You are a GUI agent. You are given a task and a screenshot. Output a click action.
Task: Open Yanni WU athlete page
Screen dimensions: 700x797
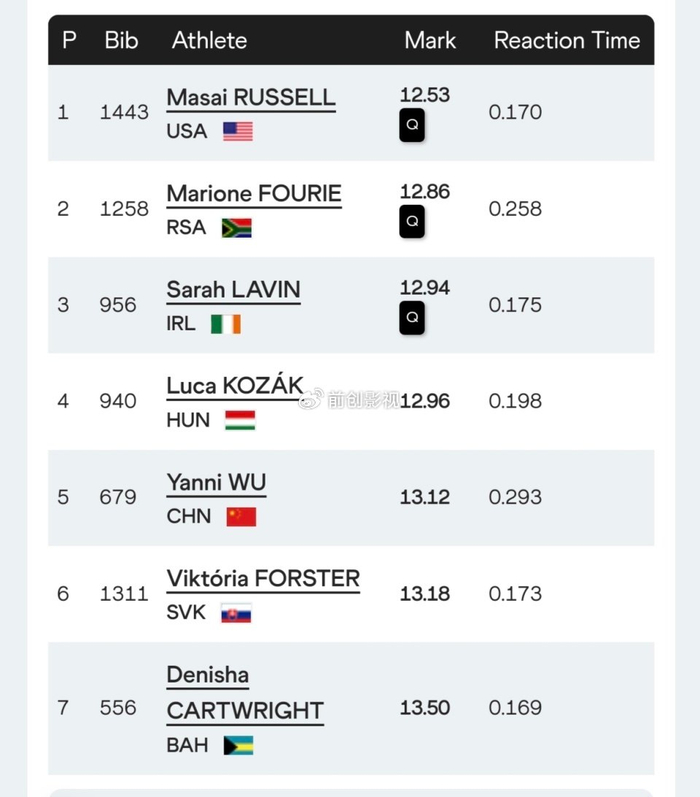pos(216,483)
